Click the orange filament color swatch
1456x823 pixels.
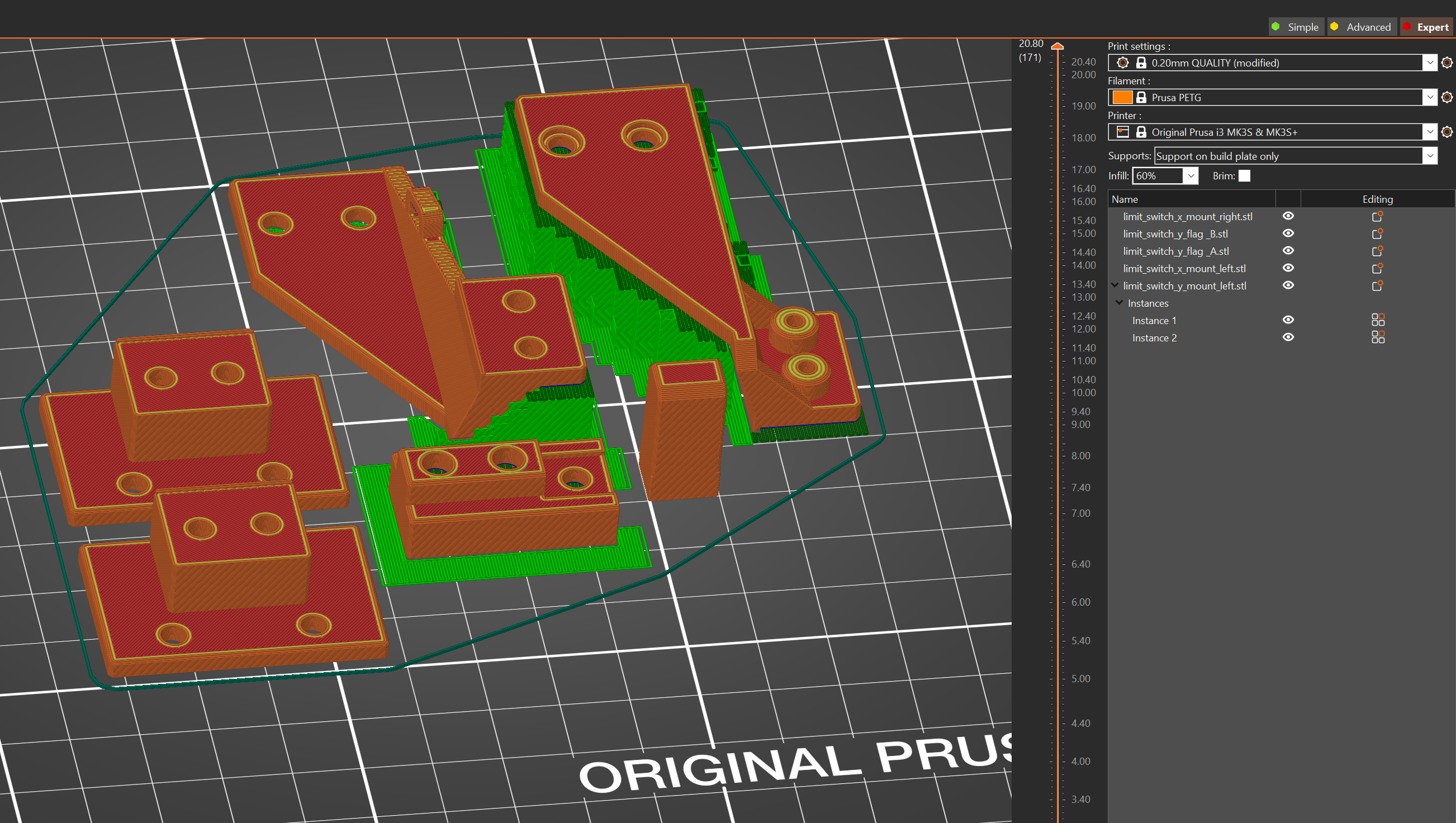click(1122, 97)
